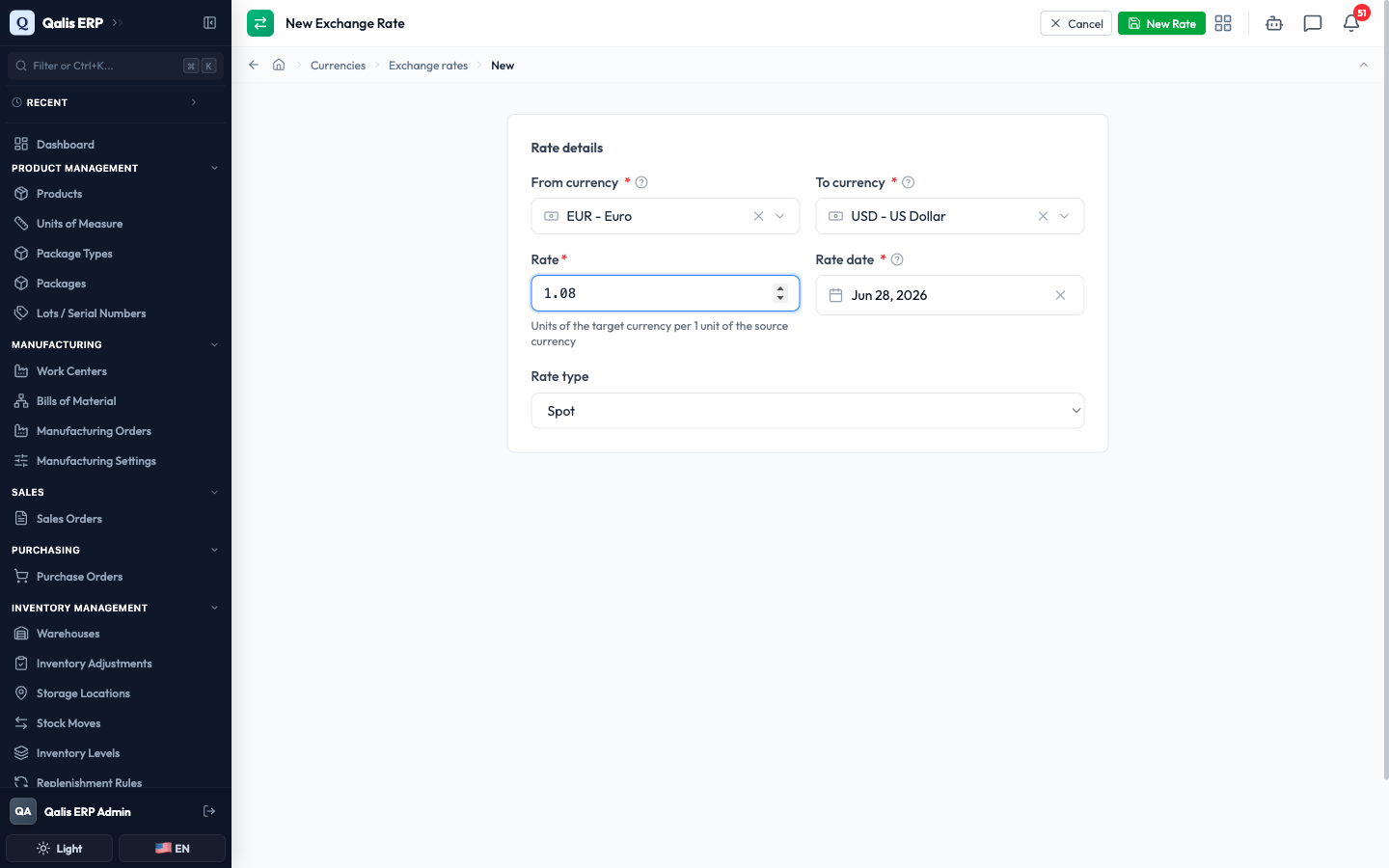
Task: Open Package Types in sidebar
Action: (x=116, y=254)
